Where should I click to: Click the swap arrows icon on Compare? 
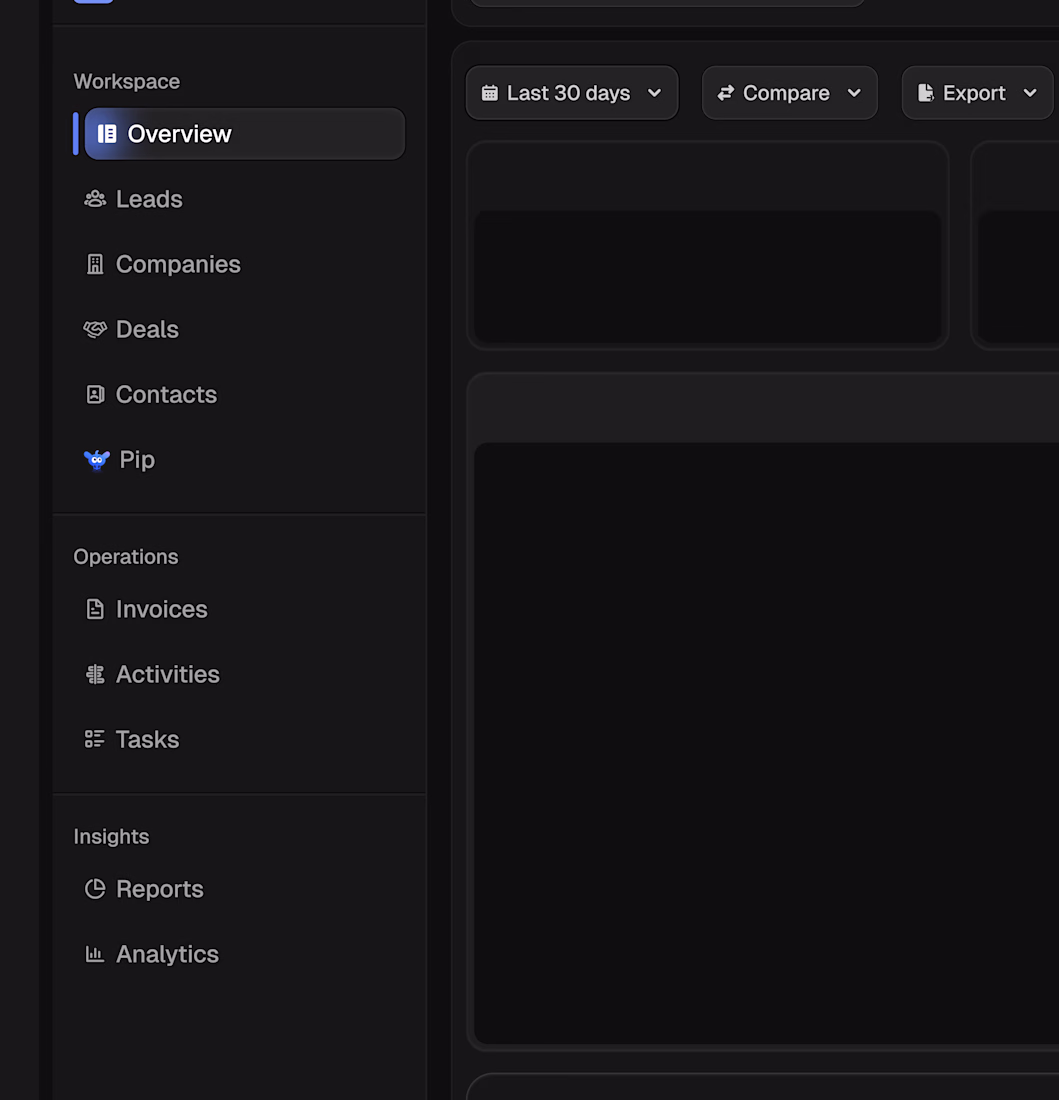726,93
